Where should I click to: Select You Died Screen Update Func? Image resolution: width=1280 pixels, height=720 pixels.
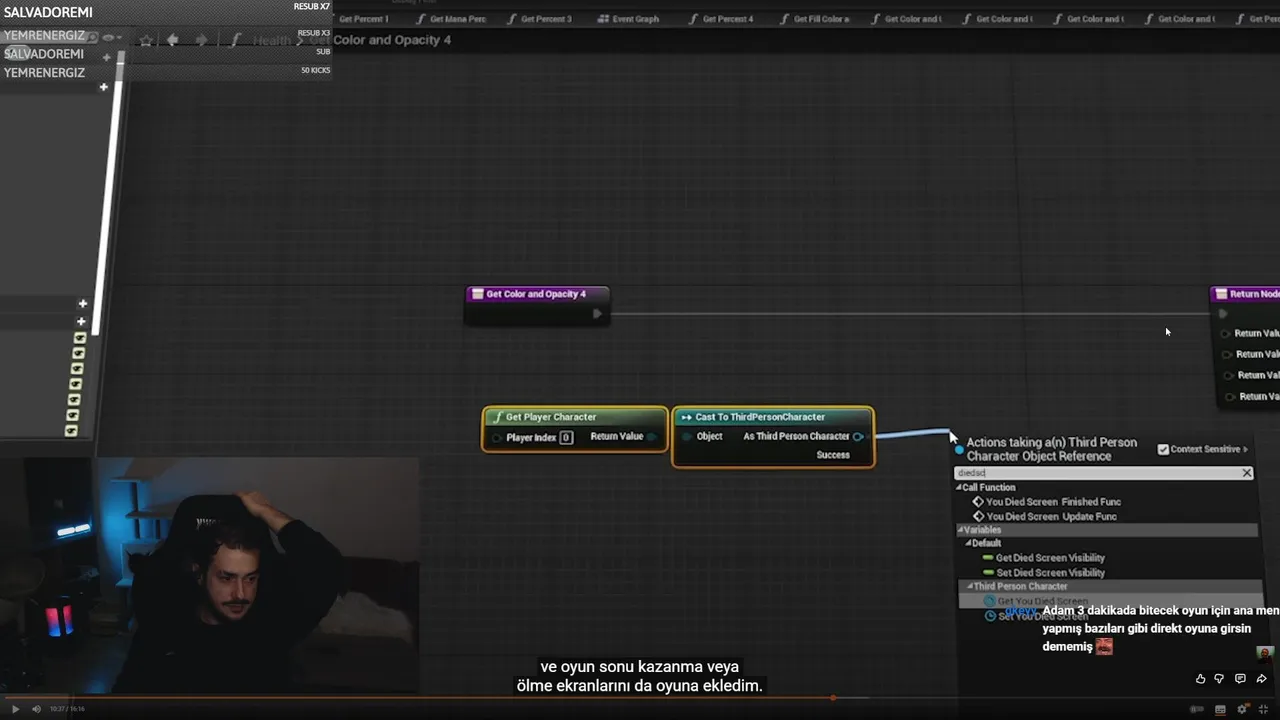1051,517
